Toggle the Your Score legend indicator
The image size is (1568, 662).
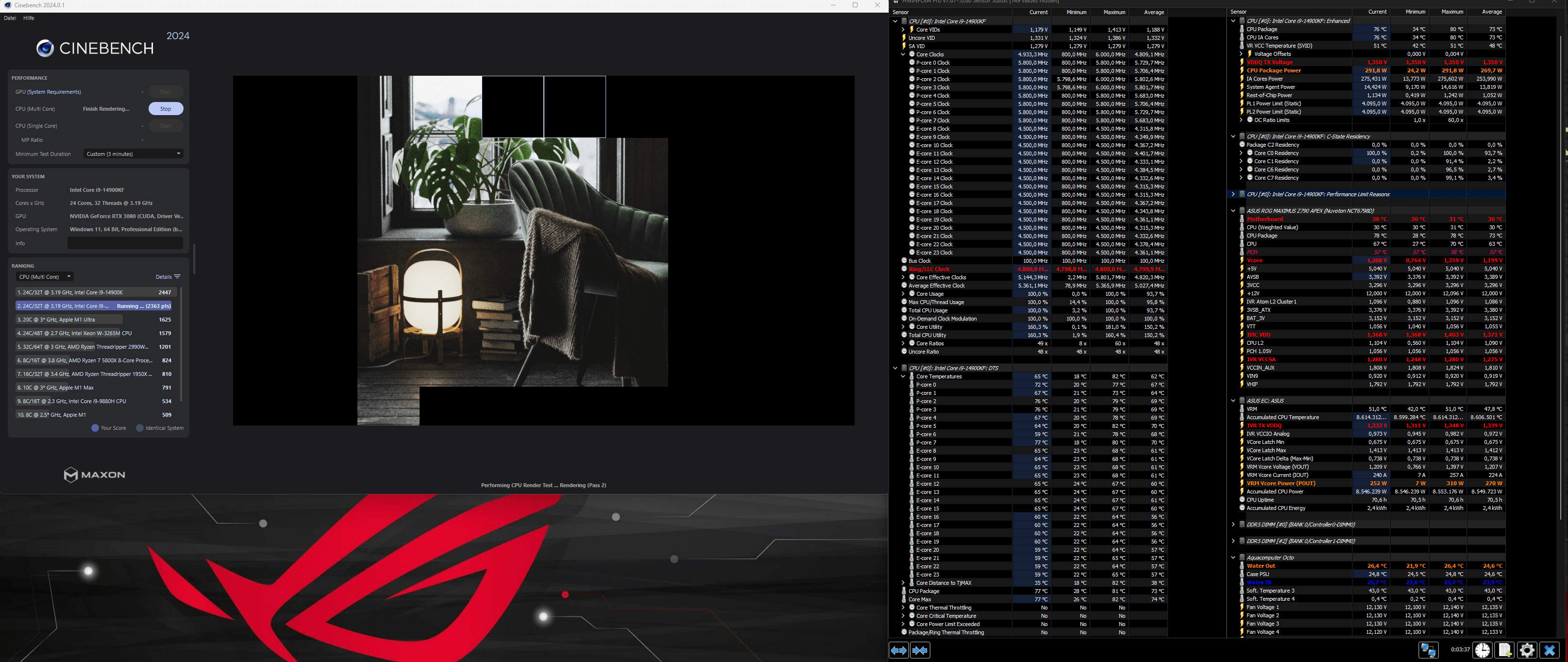(95, 427)
